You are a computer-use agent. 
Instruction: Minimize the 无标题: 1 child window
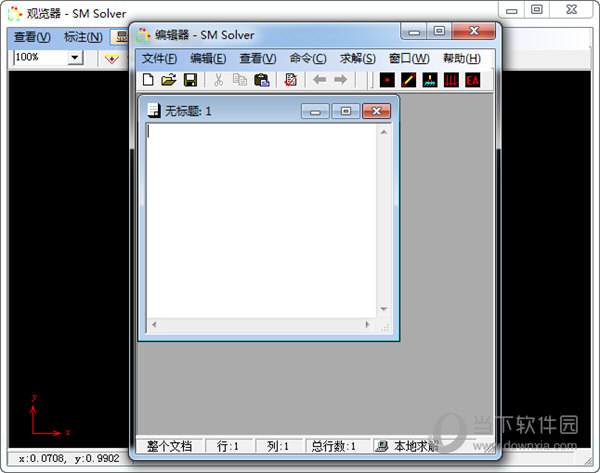(315, 111)
